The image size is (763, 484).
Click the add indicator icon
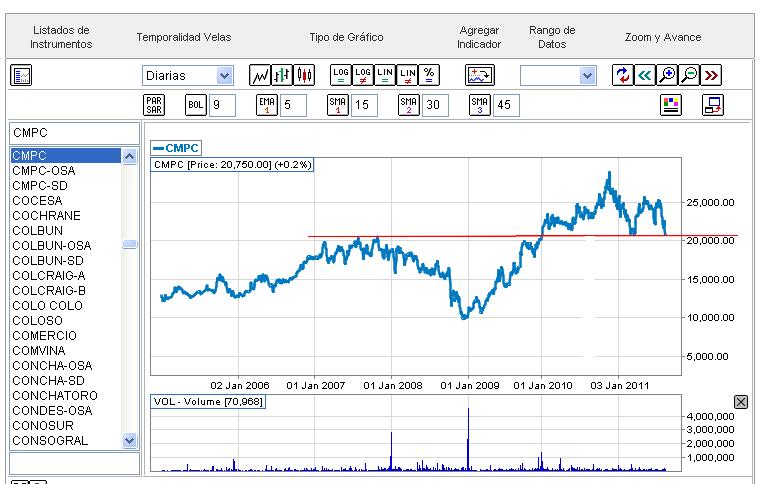pos(479,75)
